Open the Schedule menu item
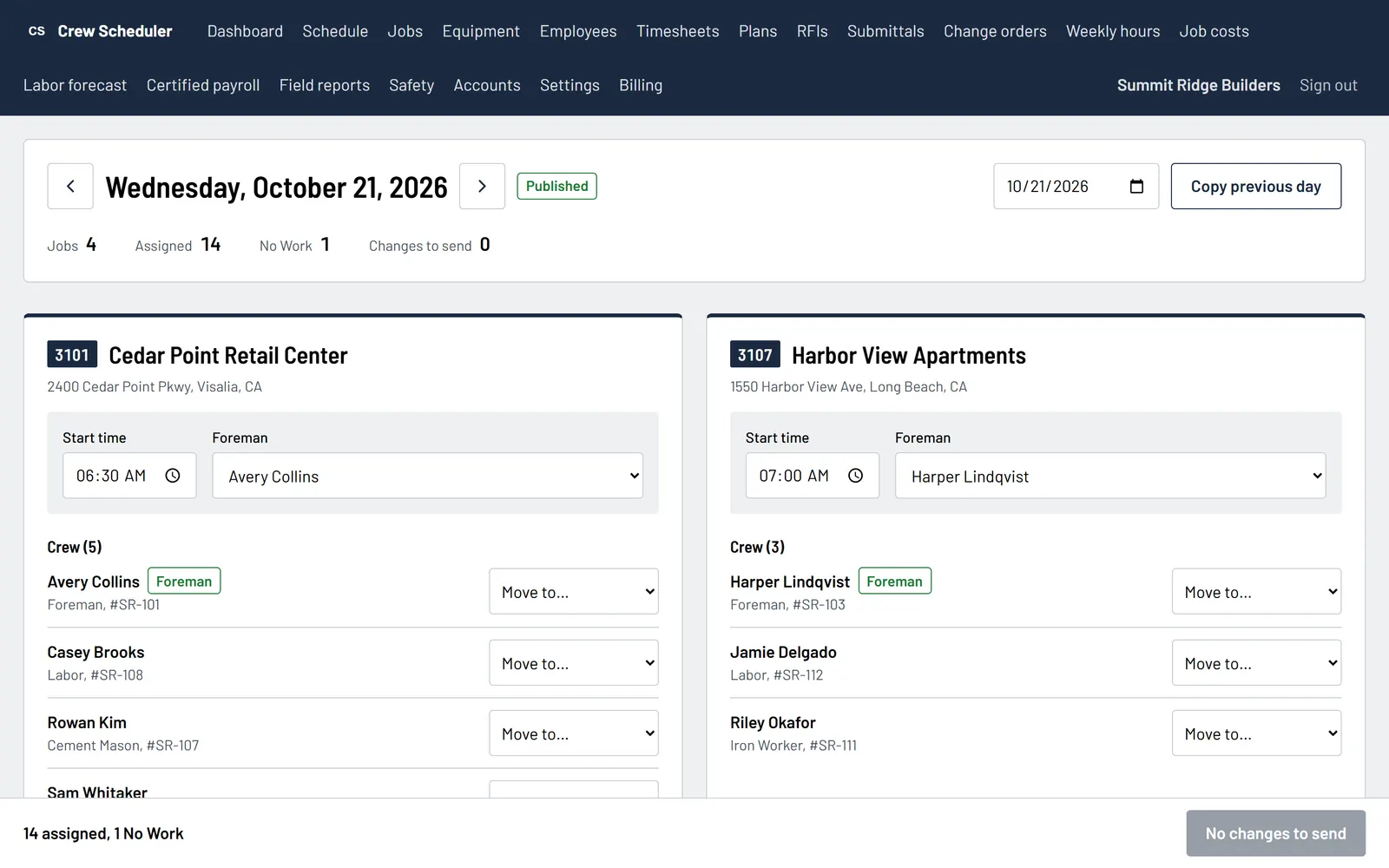Viewport: 1389px width, 868px height. (335, 31)
